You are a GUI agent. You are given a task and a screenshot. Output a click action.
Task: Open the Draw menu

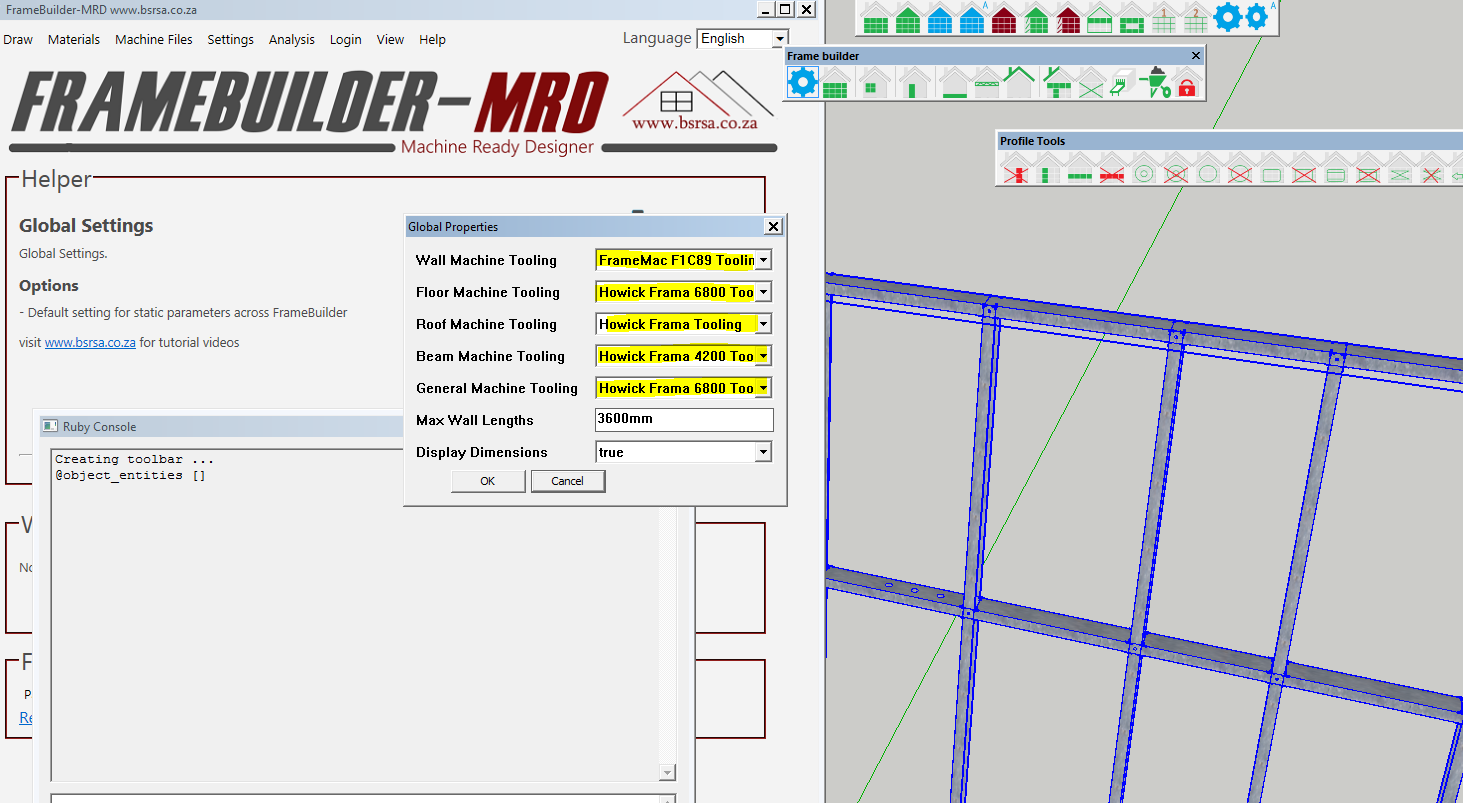[x=18, y=40]
